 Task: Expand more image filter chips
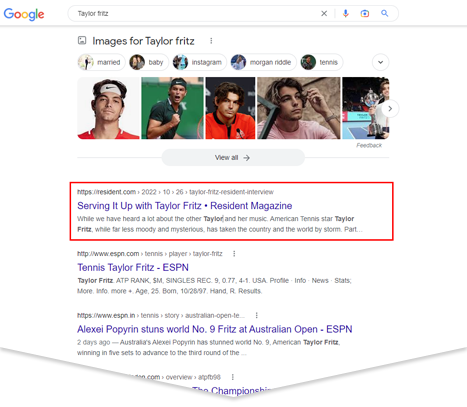click(380, 62)
